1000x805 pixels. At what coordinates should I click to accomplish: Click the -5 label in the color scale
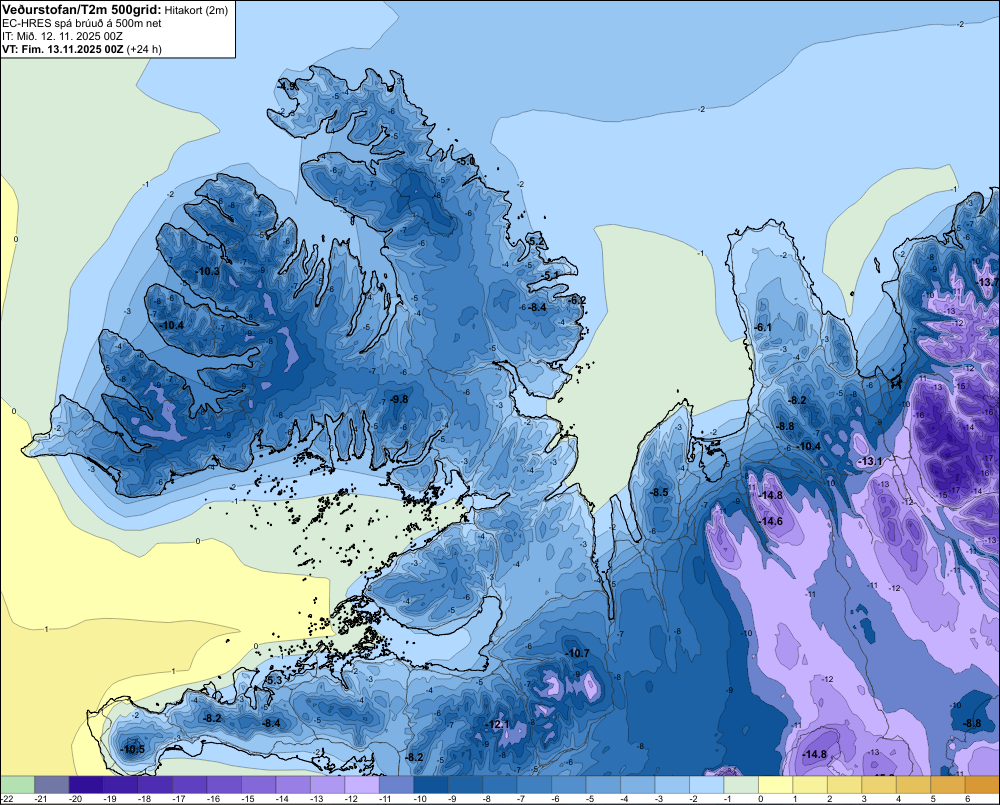[x=590, y=799]
